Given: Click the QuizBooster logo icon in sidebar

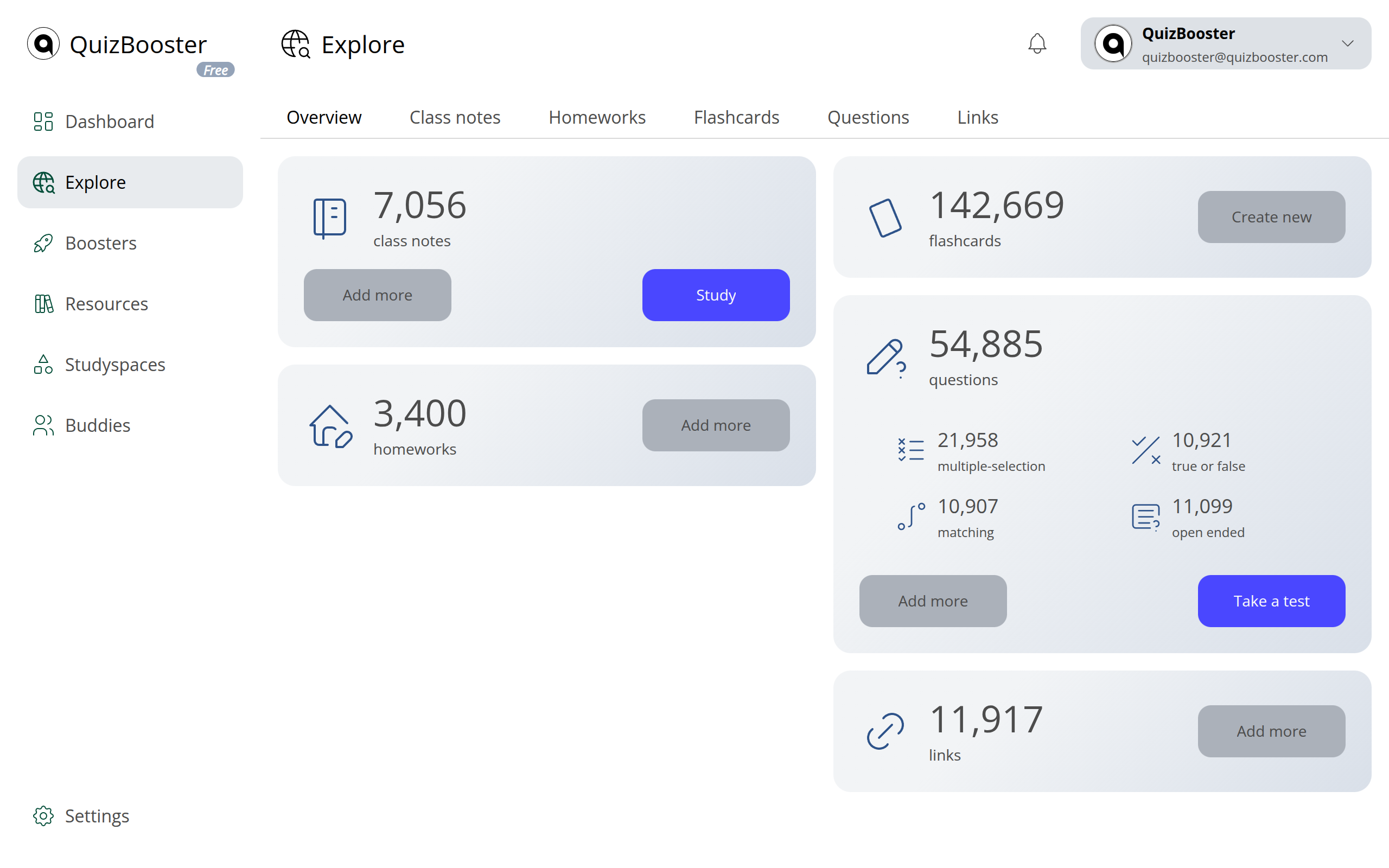Looking at the screenshot, I should 43,43.
